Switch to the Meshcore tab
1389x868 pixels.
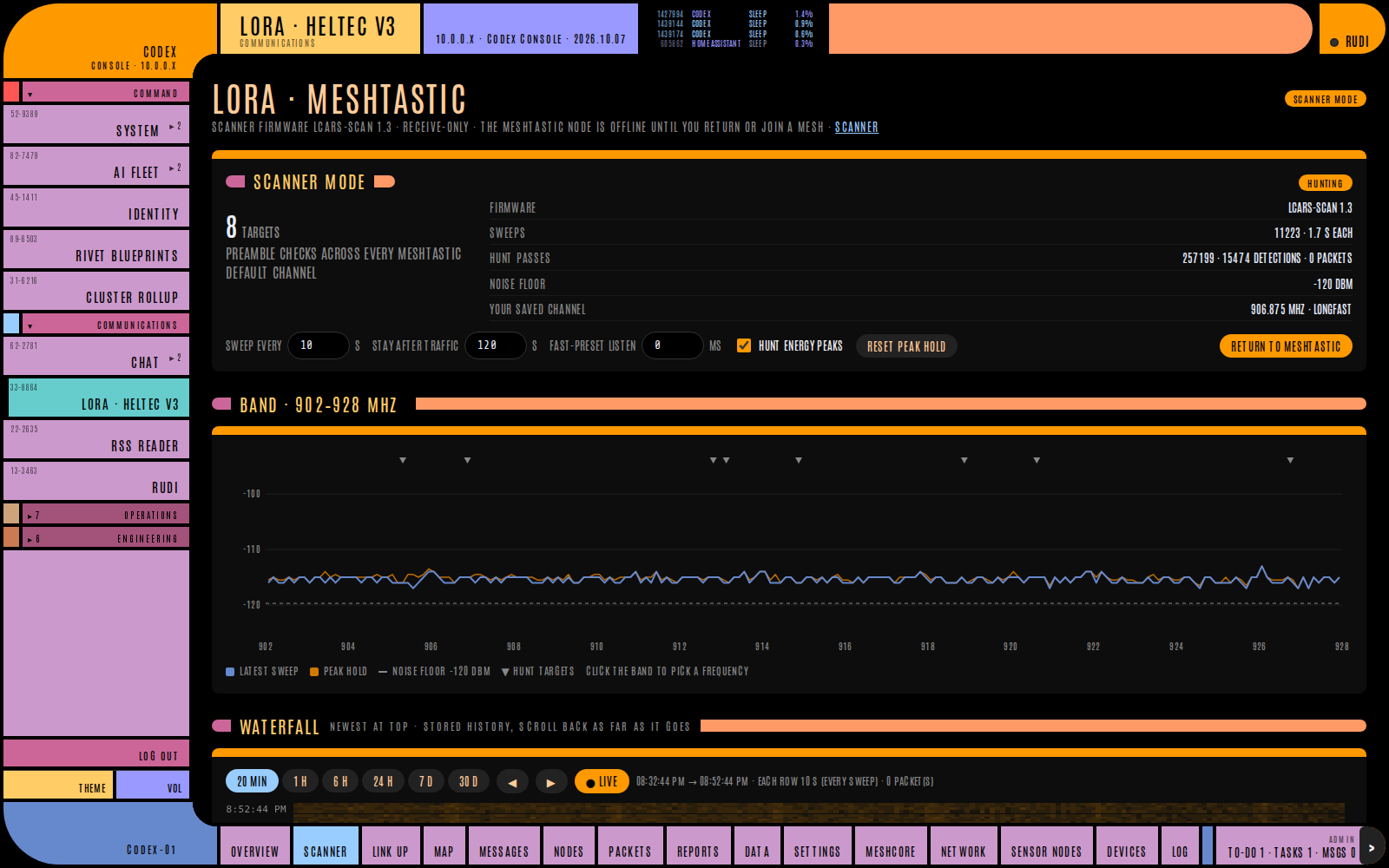point(891,846)
